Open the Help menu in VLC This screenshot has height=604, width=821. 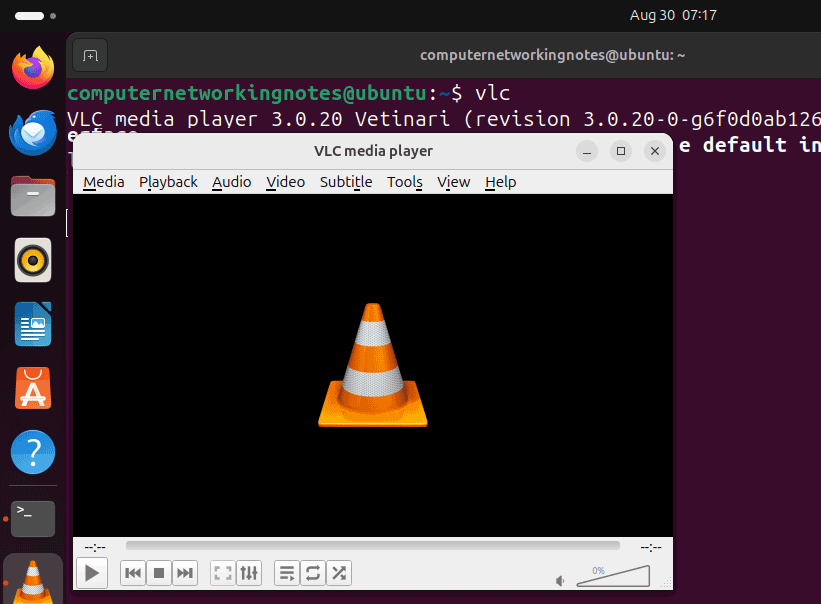click(x=501, y=182)
